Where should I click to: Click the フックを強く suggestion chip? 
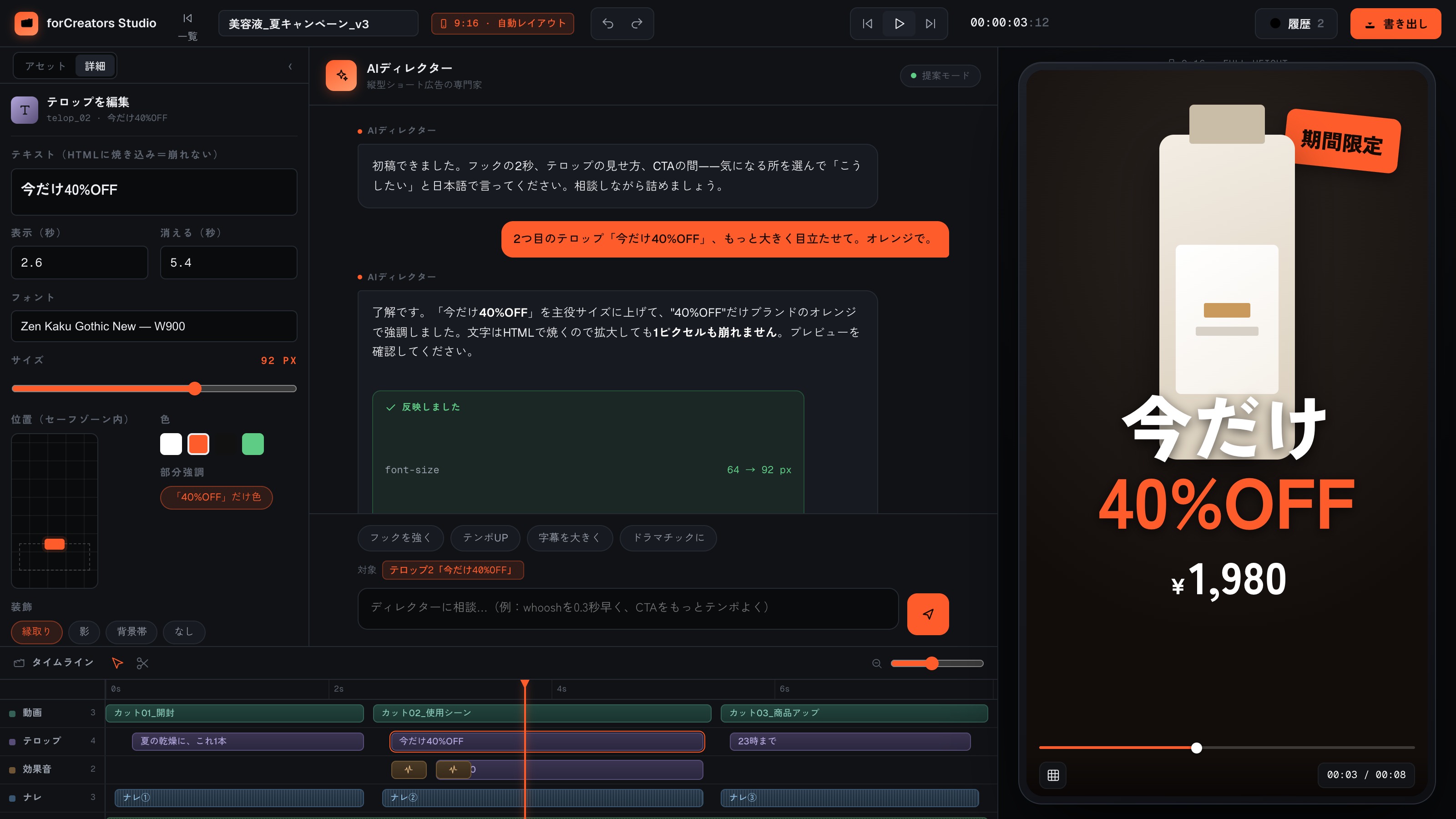pyautogui.click(x=400, y=537)
